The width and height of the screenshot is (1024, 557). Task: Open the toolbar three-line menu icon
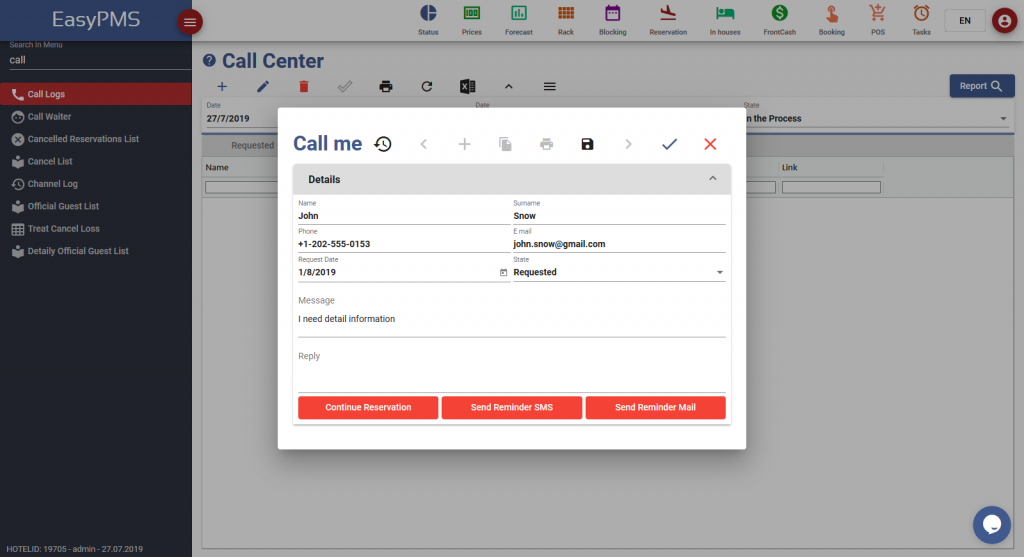click(x=550, y=86)
